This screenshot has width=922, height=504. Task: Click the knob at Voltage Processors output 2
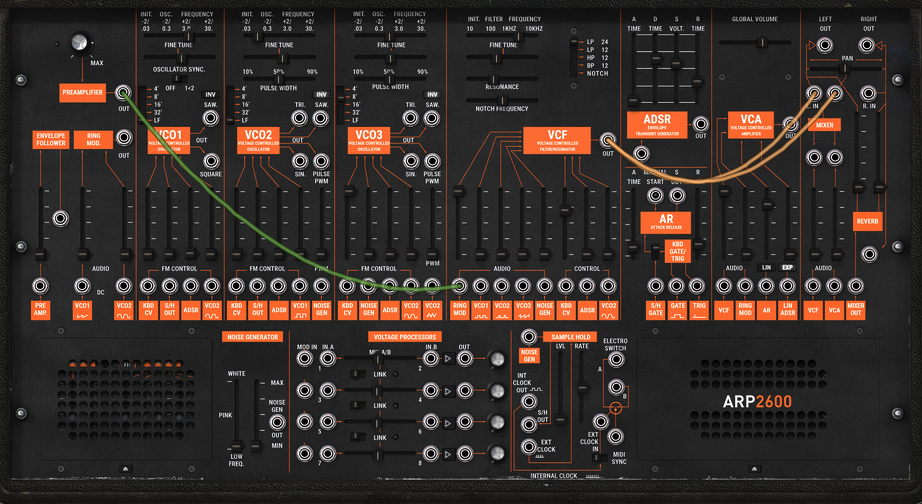(x=497, y=359)
